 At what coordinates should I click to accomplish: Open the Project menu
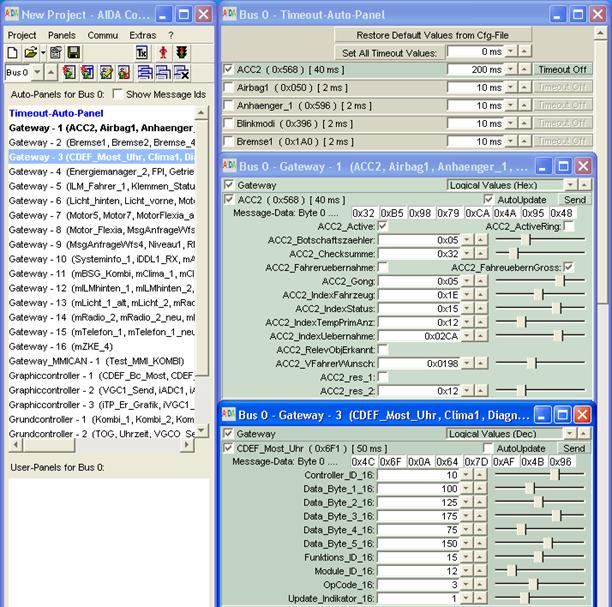click(x=22, y=35)
